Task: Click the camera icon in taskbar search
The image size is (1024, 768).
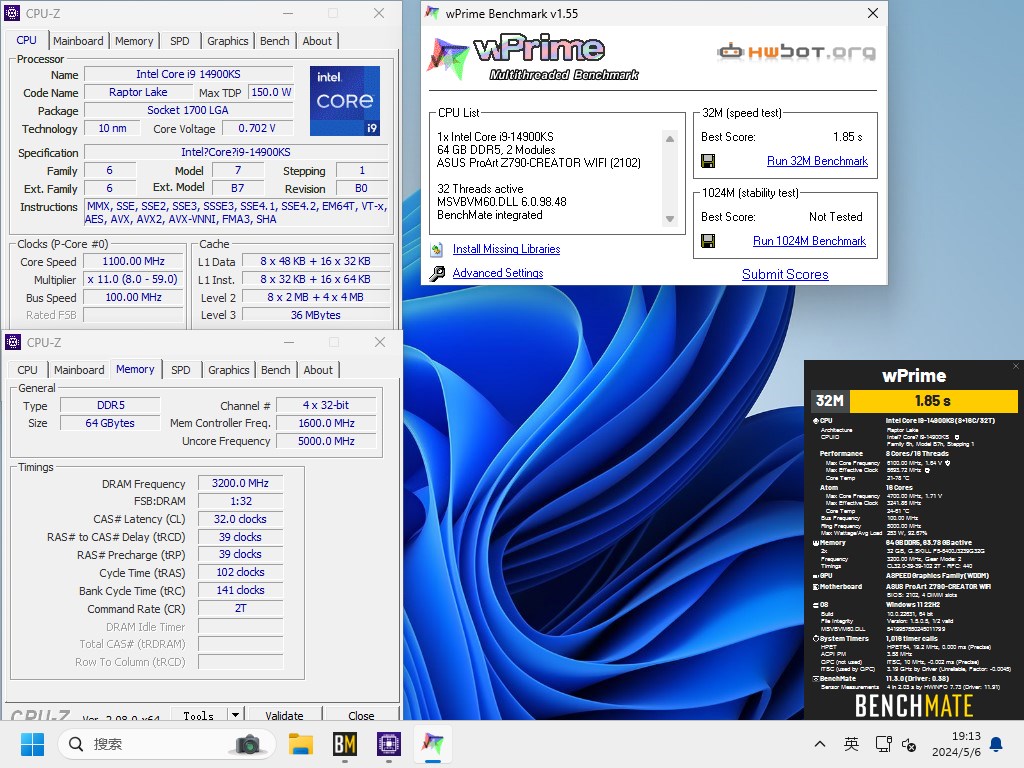Action: pos(248,744)
